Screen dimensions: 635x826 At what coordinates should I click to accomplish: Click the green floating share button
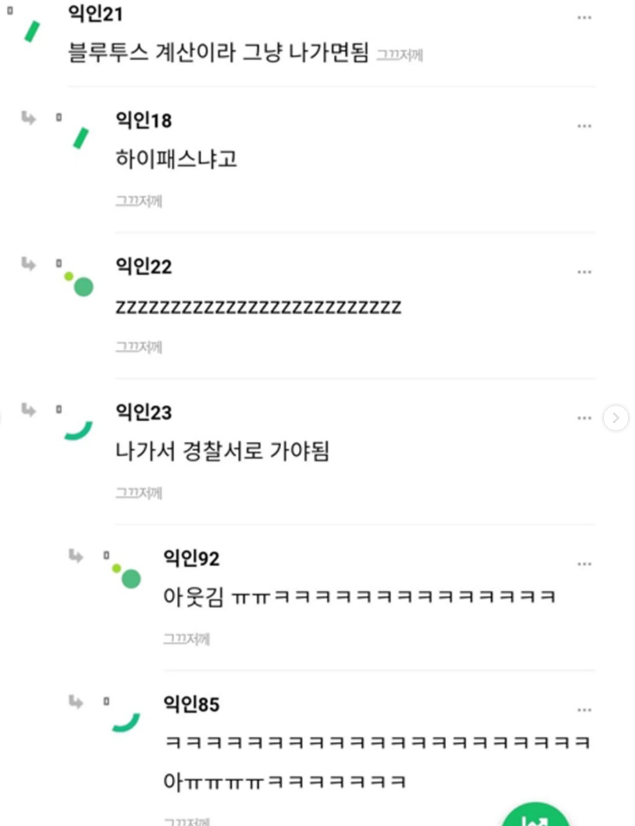coord(535,814)
